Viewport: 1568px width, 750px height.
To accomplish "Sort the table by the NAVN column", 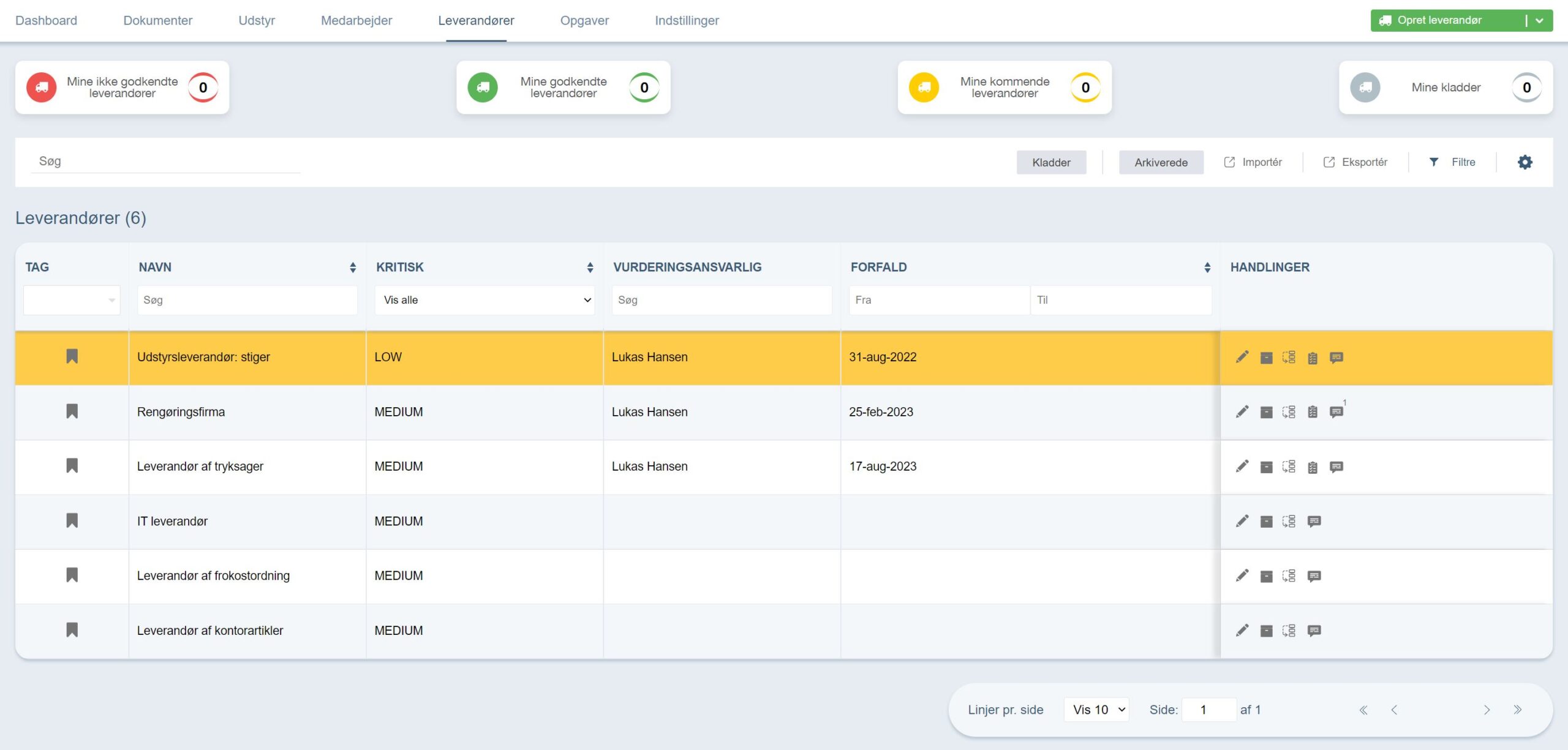I will pos(353,268).
